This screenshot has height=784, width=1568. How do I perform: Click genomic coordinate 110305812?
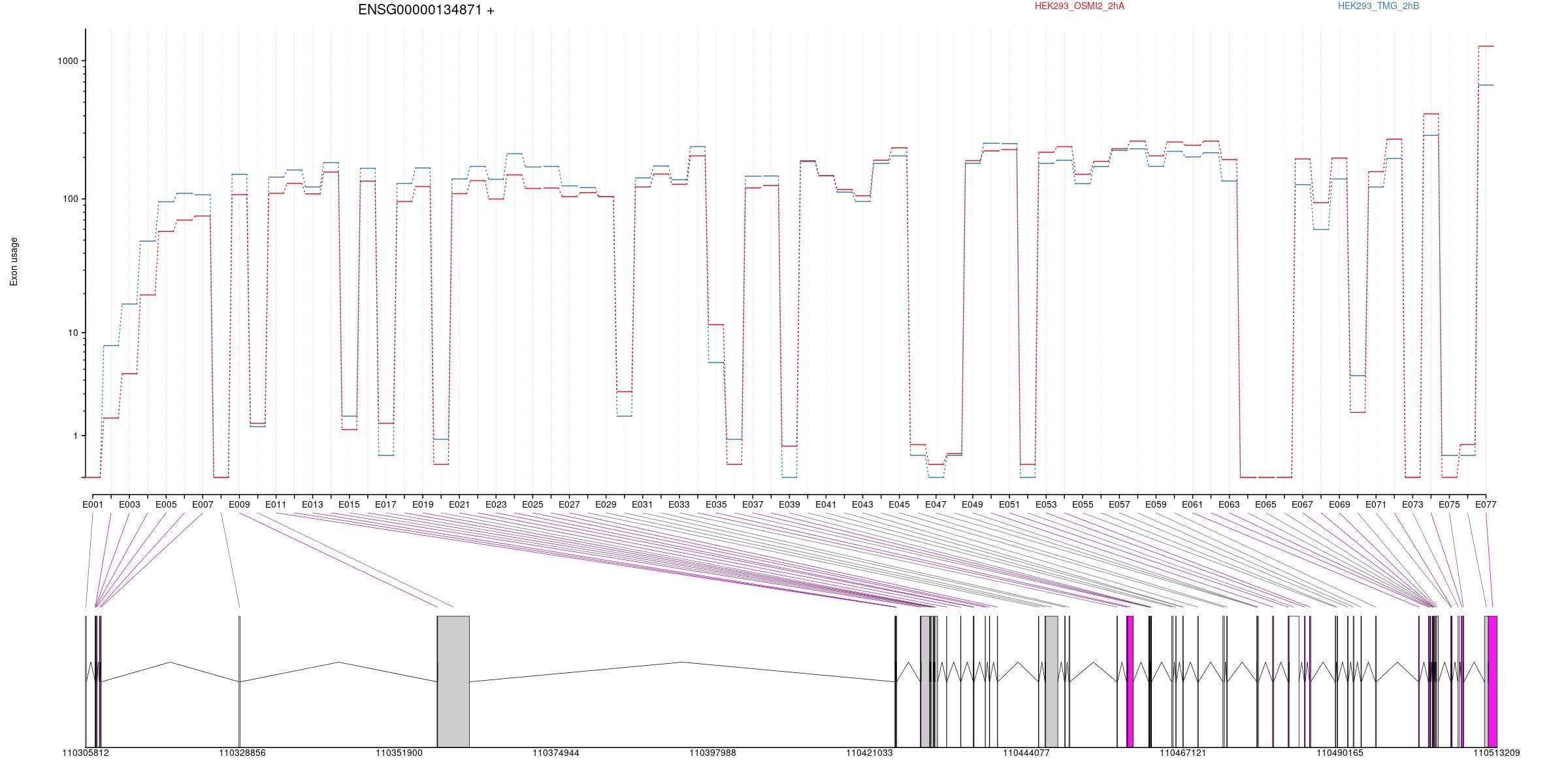pos(86,753)
